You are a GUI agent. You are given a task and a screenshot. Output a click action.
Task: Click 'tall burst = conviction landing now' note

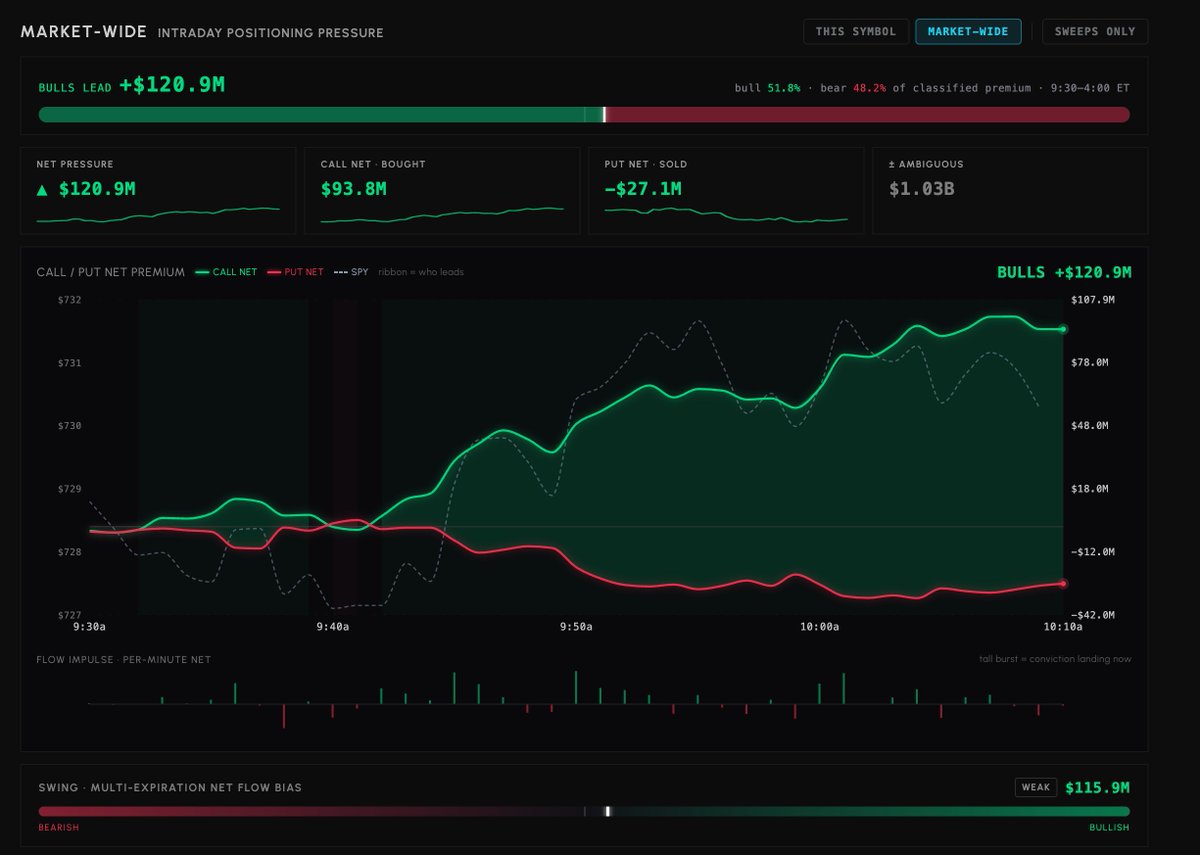1056,659
